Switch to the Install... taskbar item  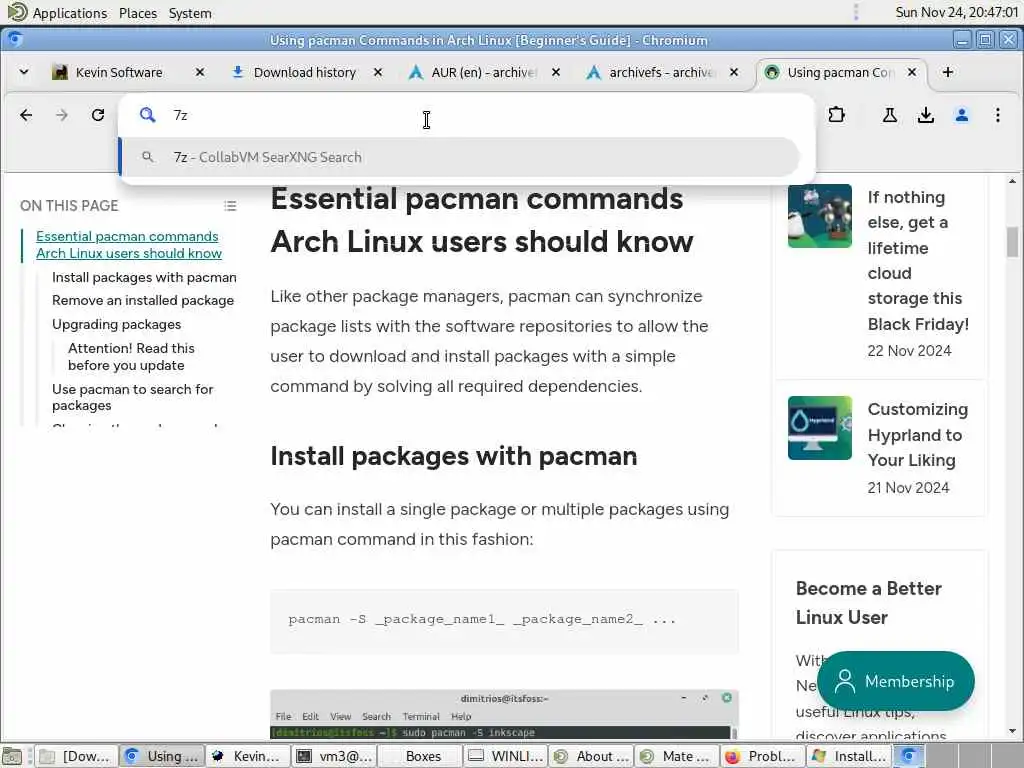pyautogui.click(x=848, y=756)
